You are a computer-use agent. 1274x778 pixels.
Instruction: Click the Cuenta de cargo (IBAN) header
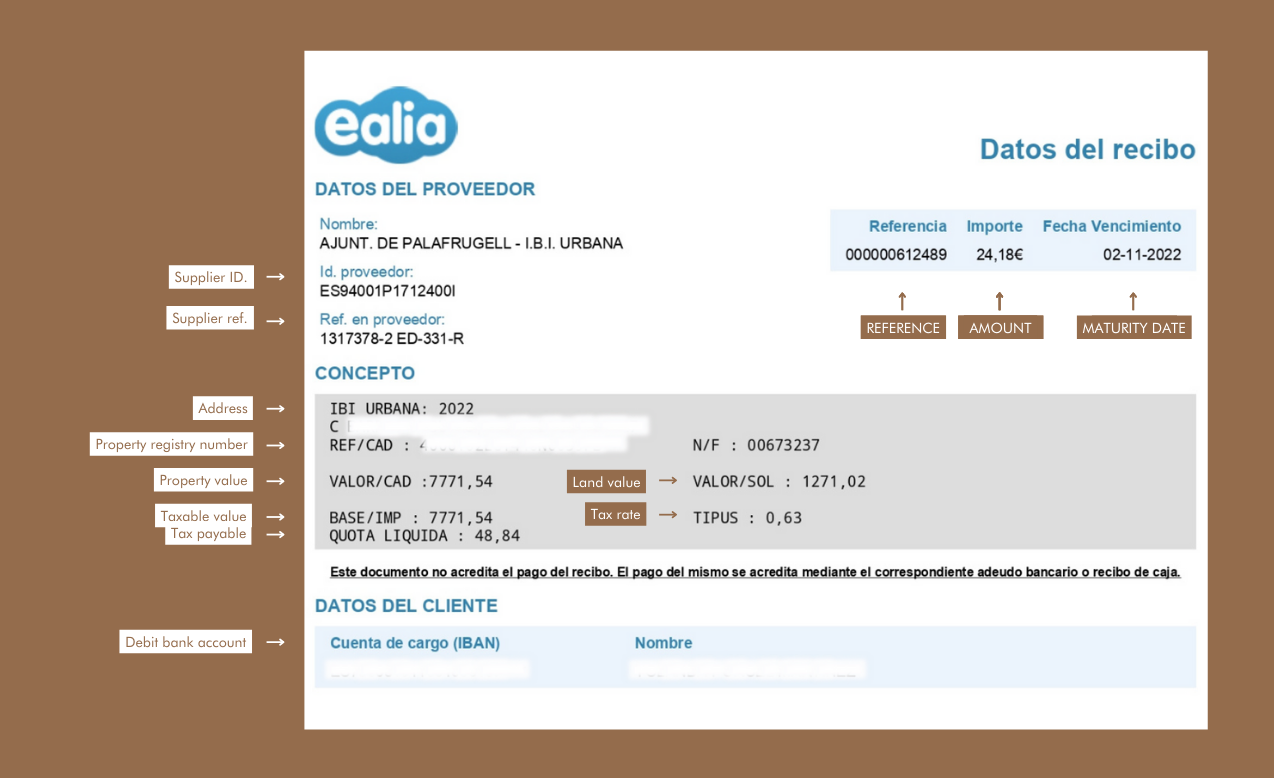click(x=415, y=643)
